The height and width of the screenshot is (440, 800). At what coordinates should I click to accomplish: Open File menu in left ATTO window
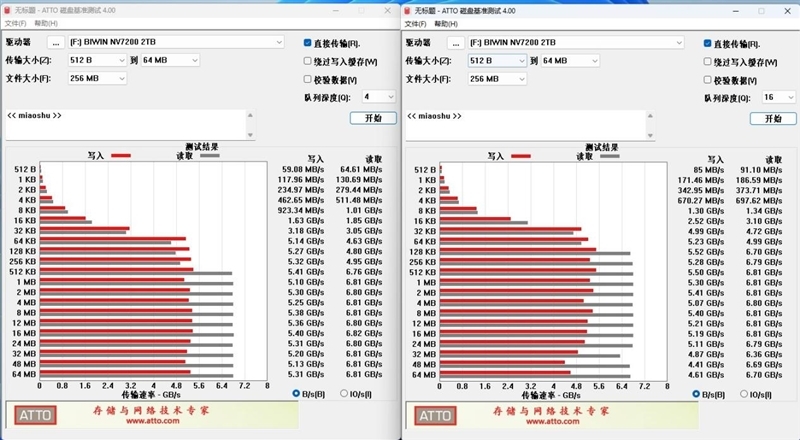[15, 23]
